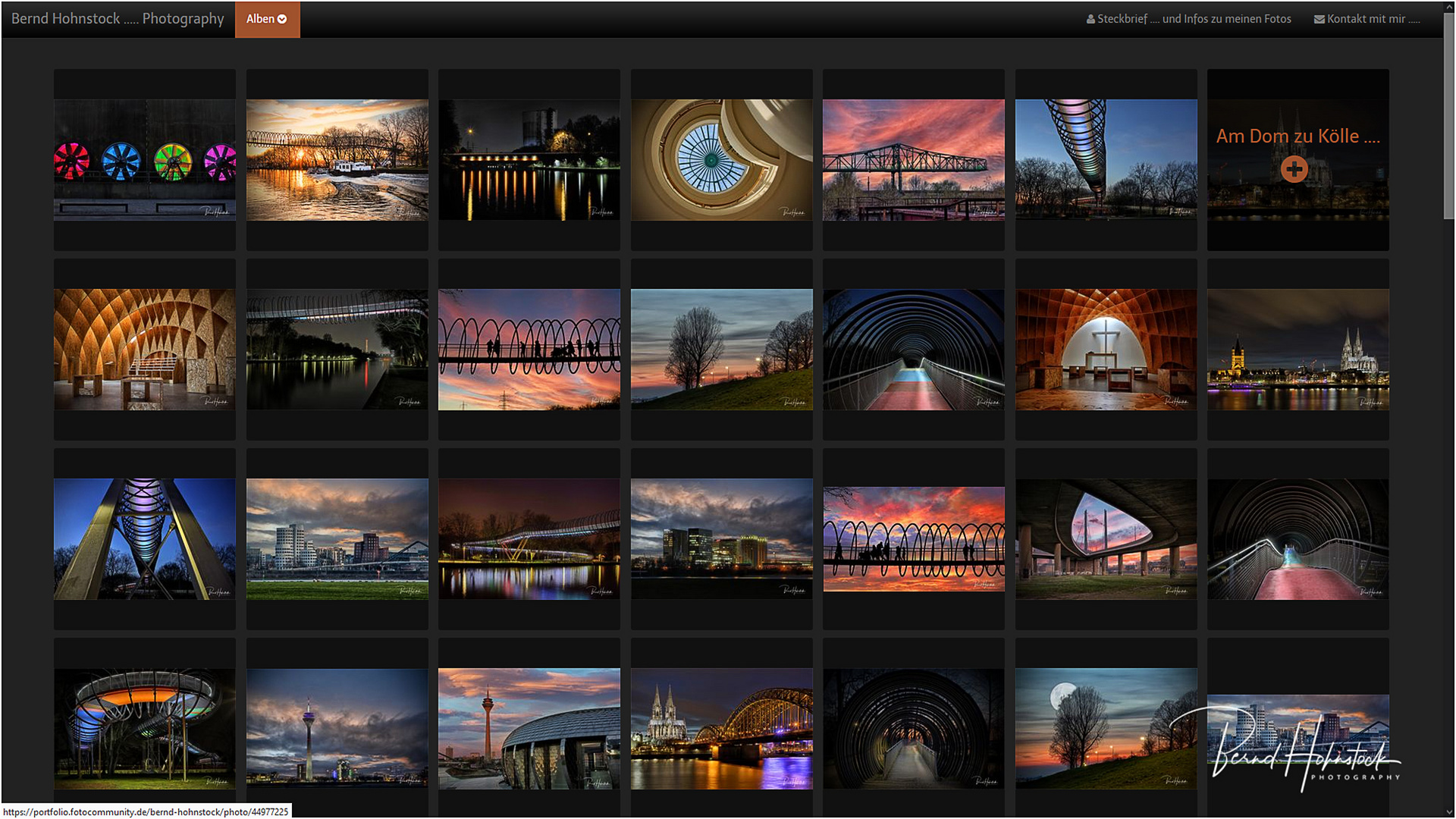The height and width of the screenshot is (819, 1456).
Task: Open the Cologne skyline at night photo
Action: pyautogui.click(x=1298, y=350)
